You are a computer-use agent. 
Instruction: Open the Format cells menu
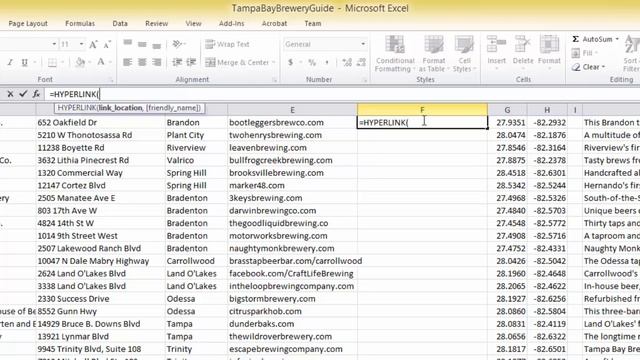(x=549, y=53)
